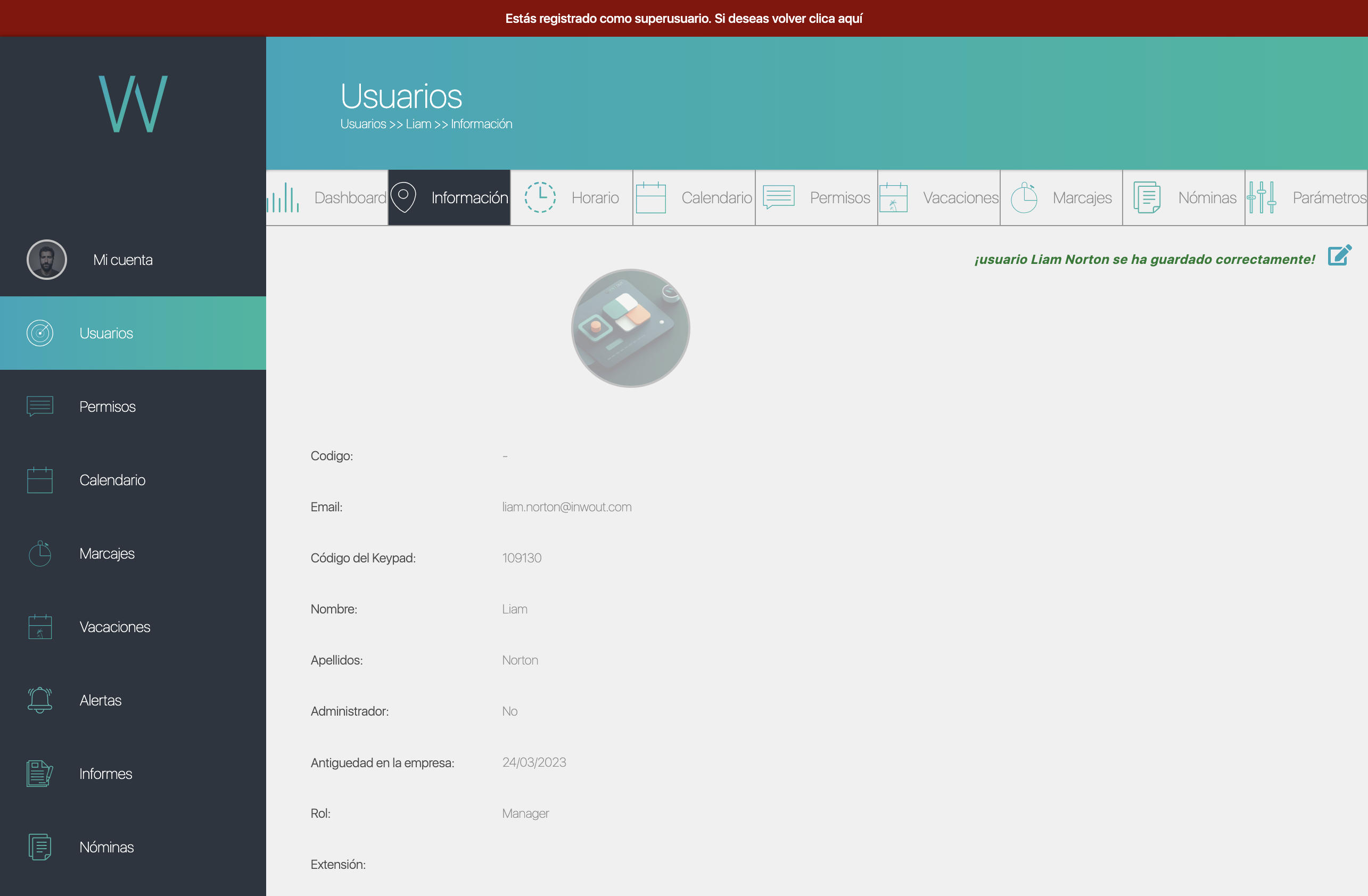The height and width of the screenshot is (896, 1368).
Task: Click Información in the breadcrumb
Action: pyautogui.click(x=482, y=124)
